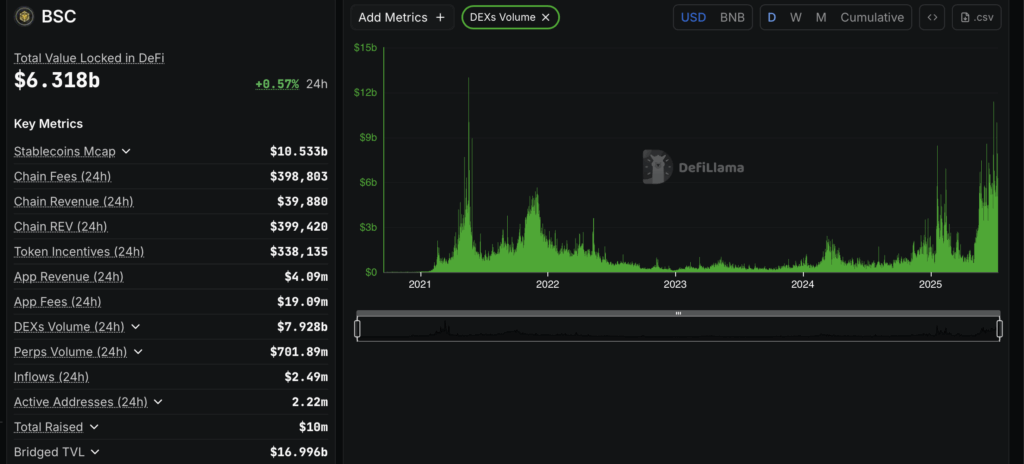Click the +0.57% 24h change value
This screenshot has height=464, width=1024.
pyautogui.click(x=277, y=84)
